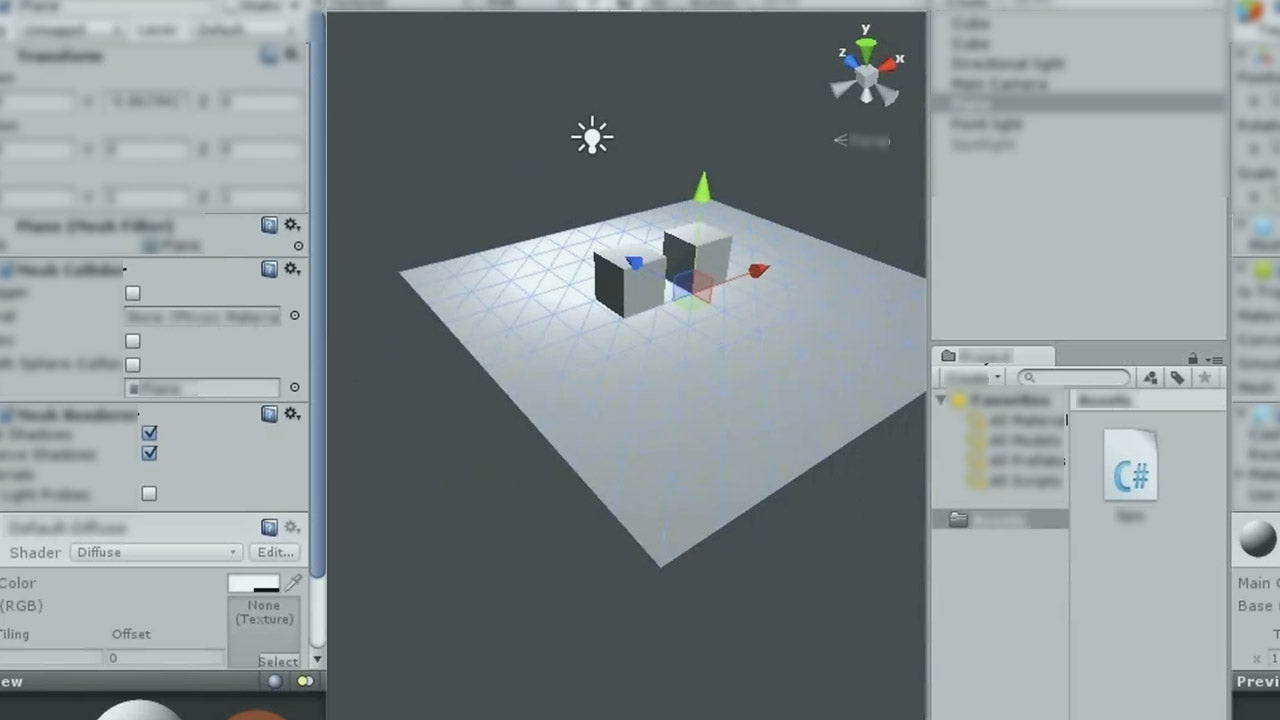The image size is (1280, 720).
Task: Toggle the Cast Shadows checkbox off
Action: click(x=149, y=433)
